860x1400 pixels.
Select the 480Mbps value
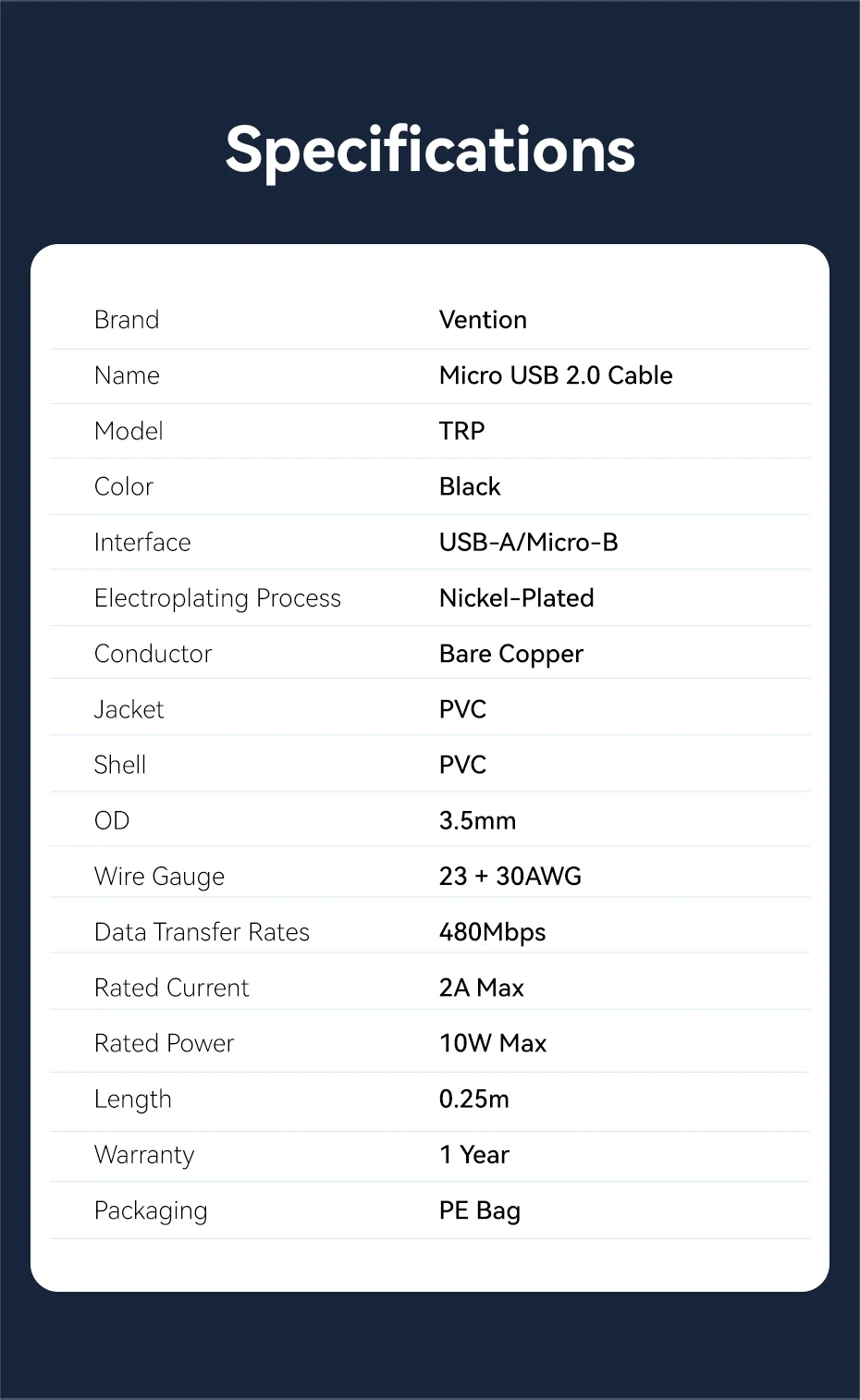coord(492,932)
